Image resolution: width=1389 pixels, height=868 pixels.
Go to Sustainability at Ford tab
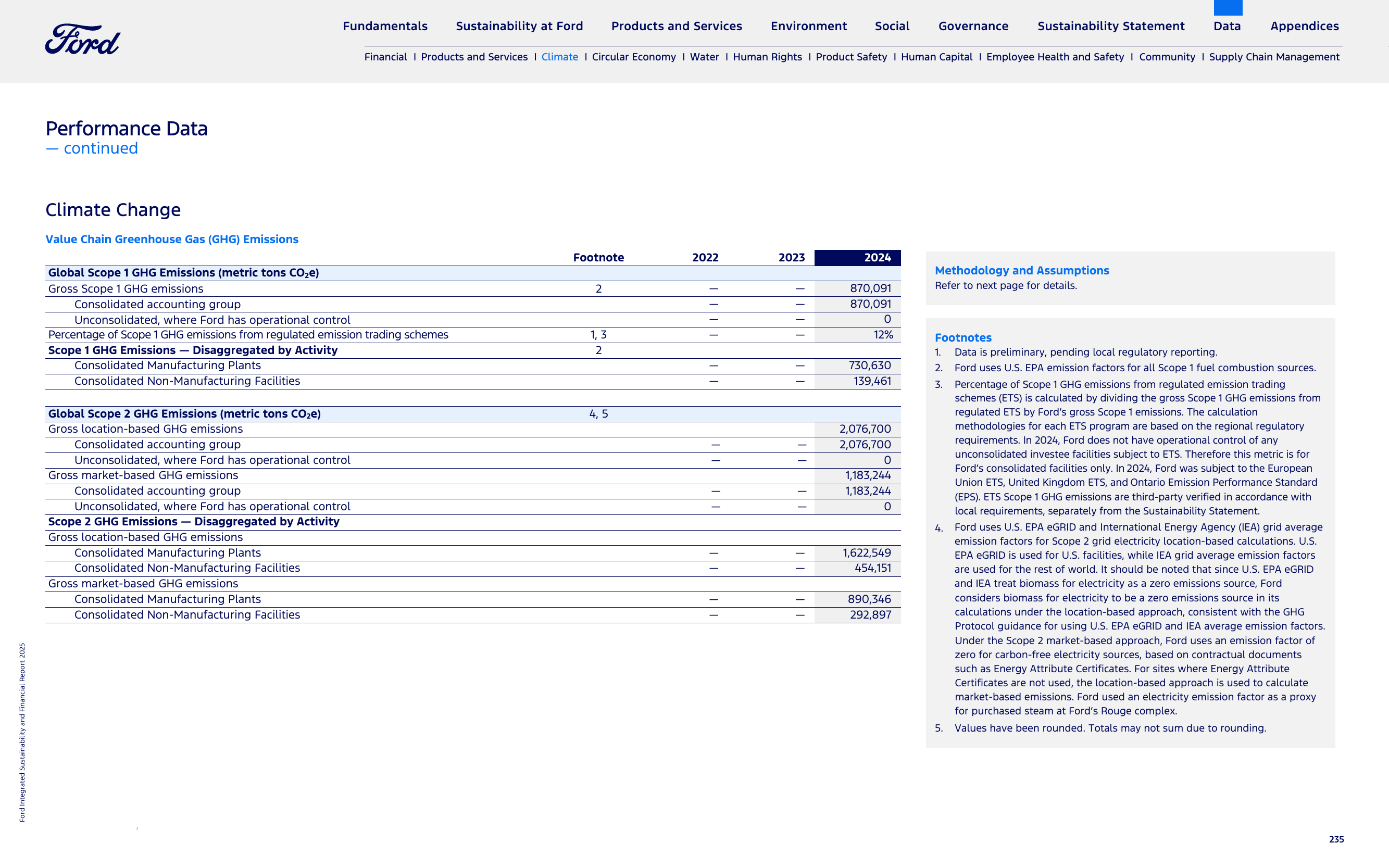tap(519, 26)
